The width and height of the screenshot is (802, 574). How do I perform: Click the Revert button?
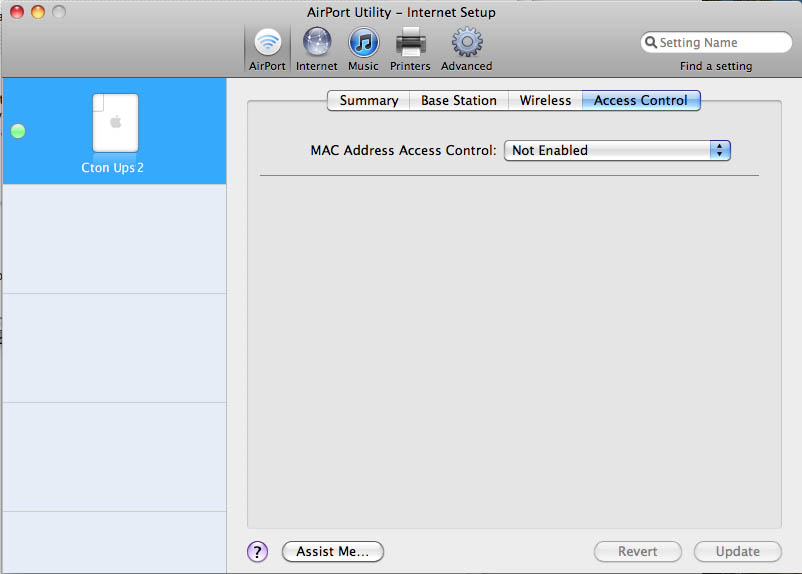pyautogui.click(x=637, y=551)
